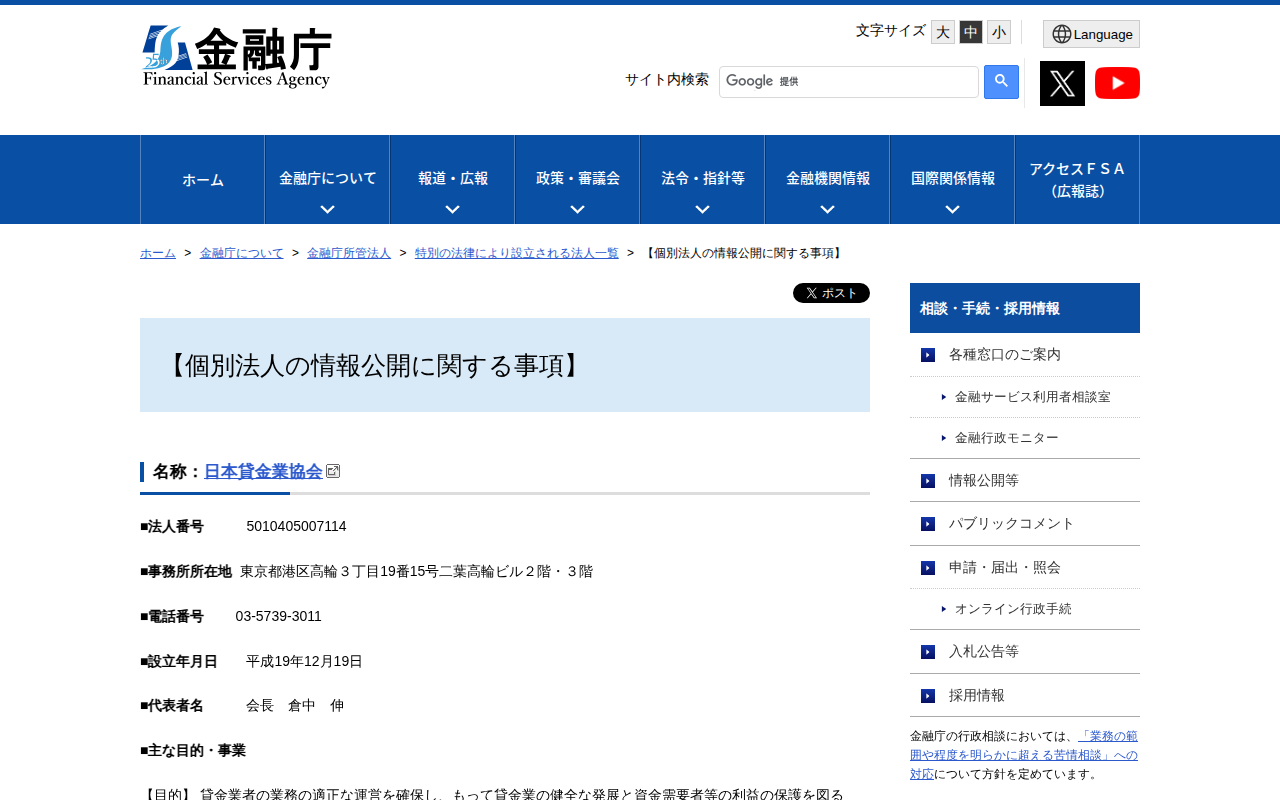Viewport: 1280px width, 800px height.
Task: Open the 政策・審議会 nav label
Action: tap(578, 178)
